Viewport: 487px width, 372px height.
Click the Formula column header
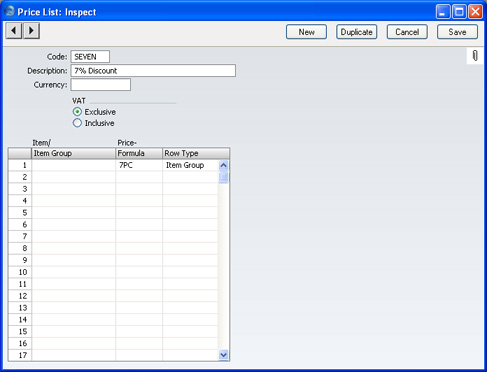click(x=139, y=153)
